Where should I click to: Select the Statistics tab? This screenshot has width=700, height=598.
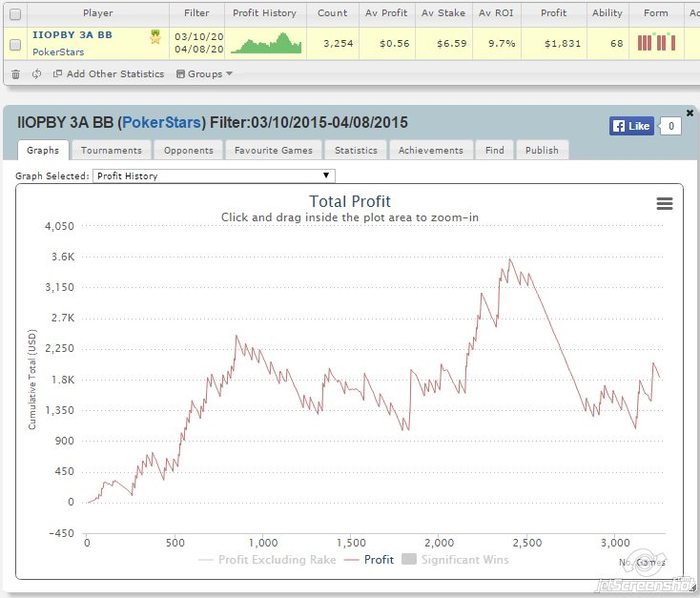tap(356, 150)
